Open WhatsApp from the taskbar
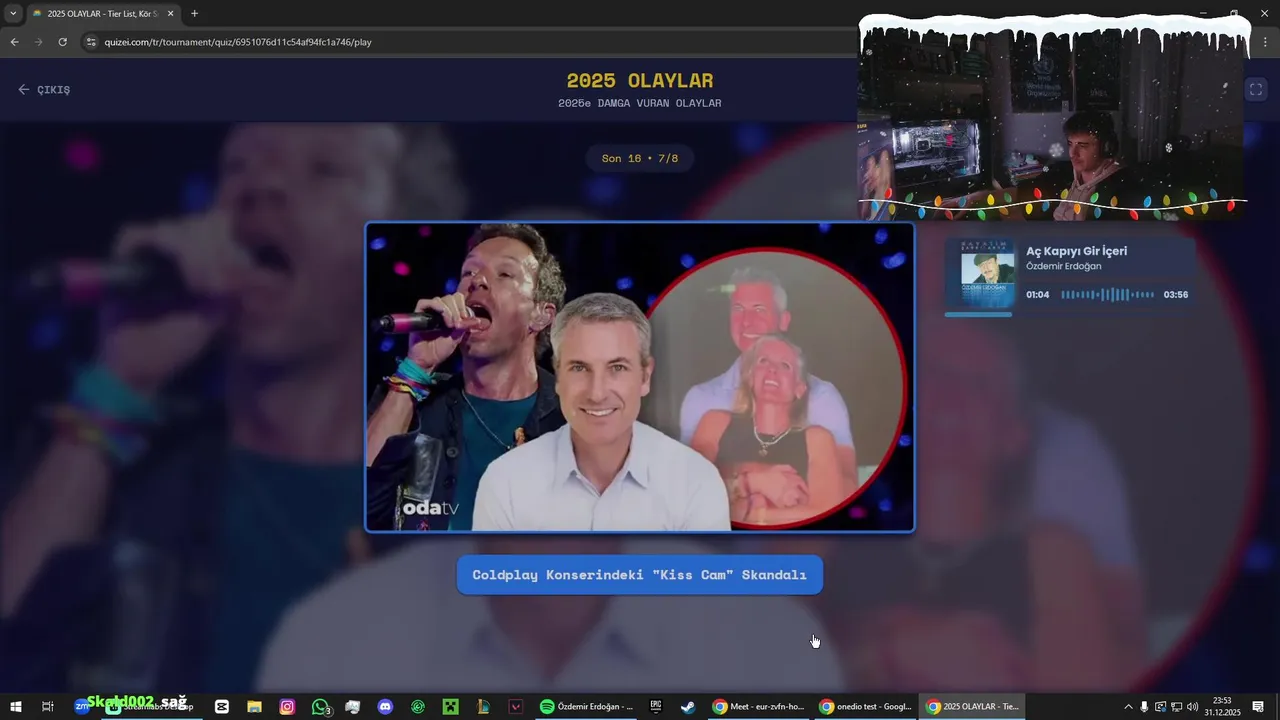 pos(320,707)
